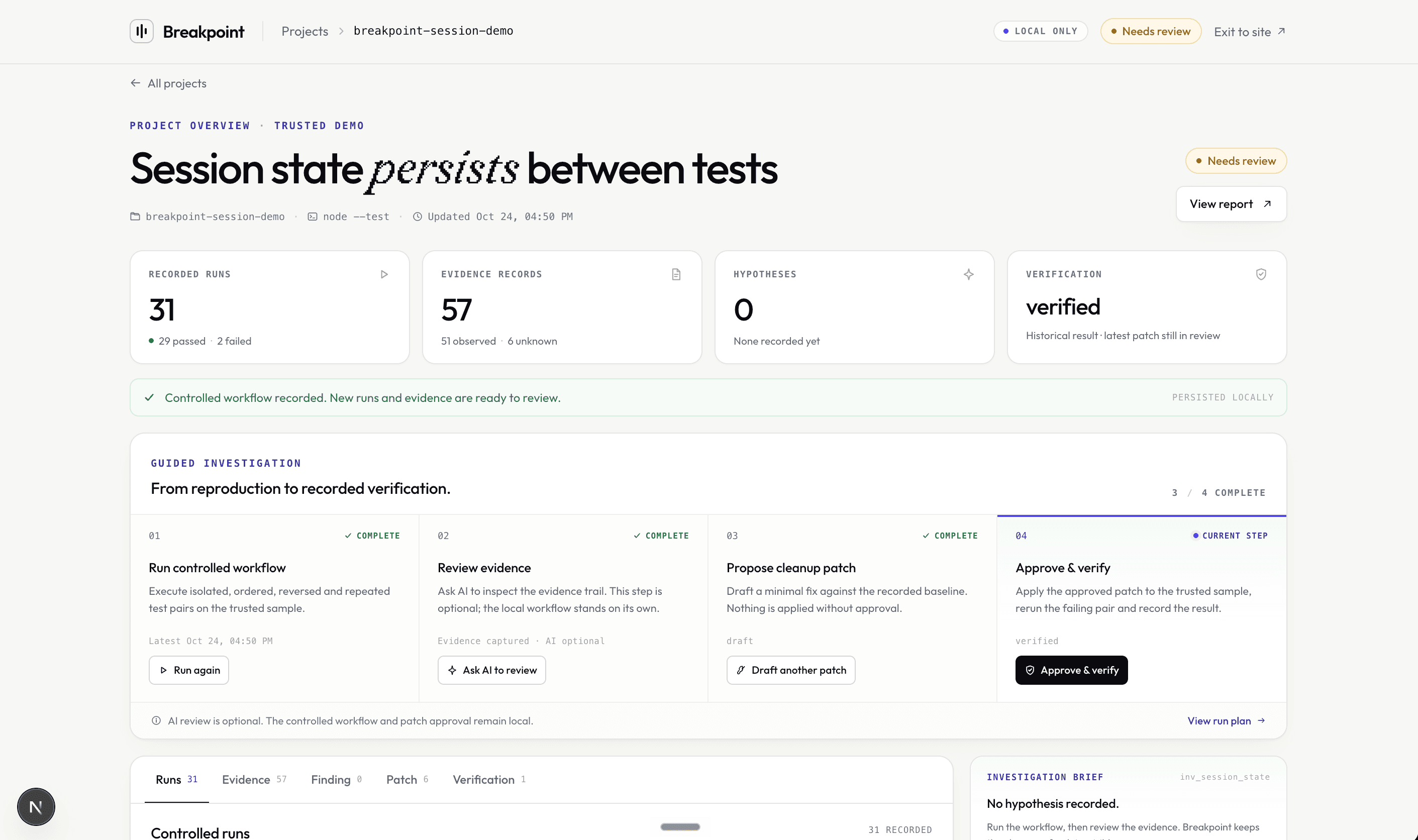The height and width of the screenshot is (840, 1418).
Task: Click the header Needs review status pill
Action: 1151,32
